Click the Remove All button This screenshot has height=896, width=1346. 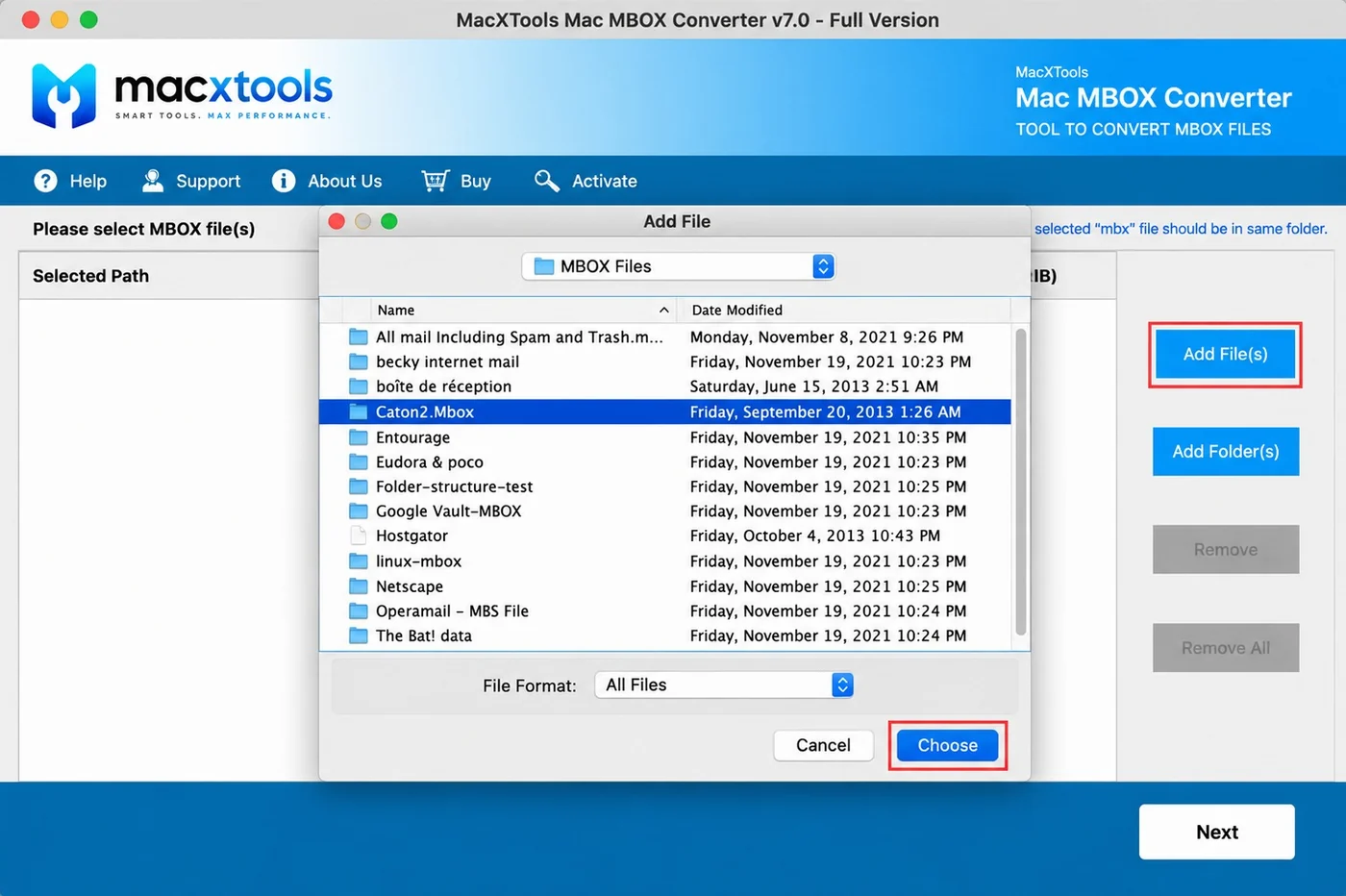tap(1226, 648)
